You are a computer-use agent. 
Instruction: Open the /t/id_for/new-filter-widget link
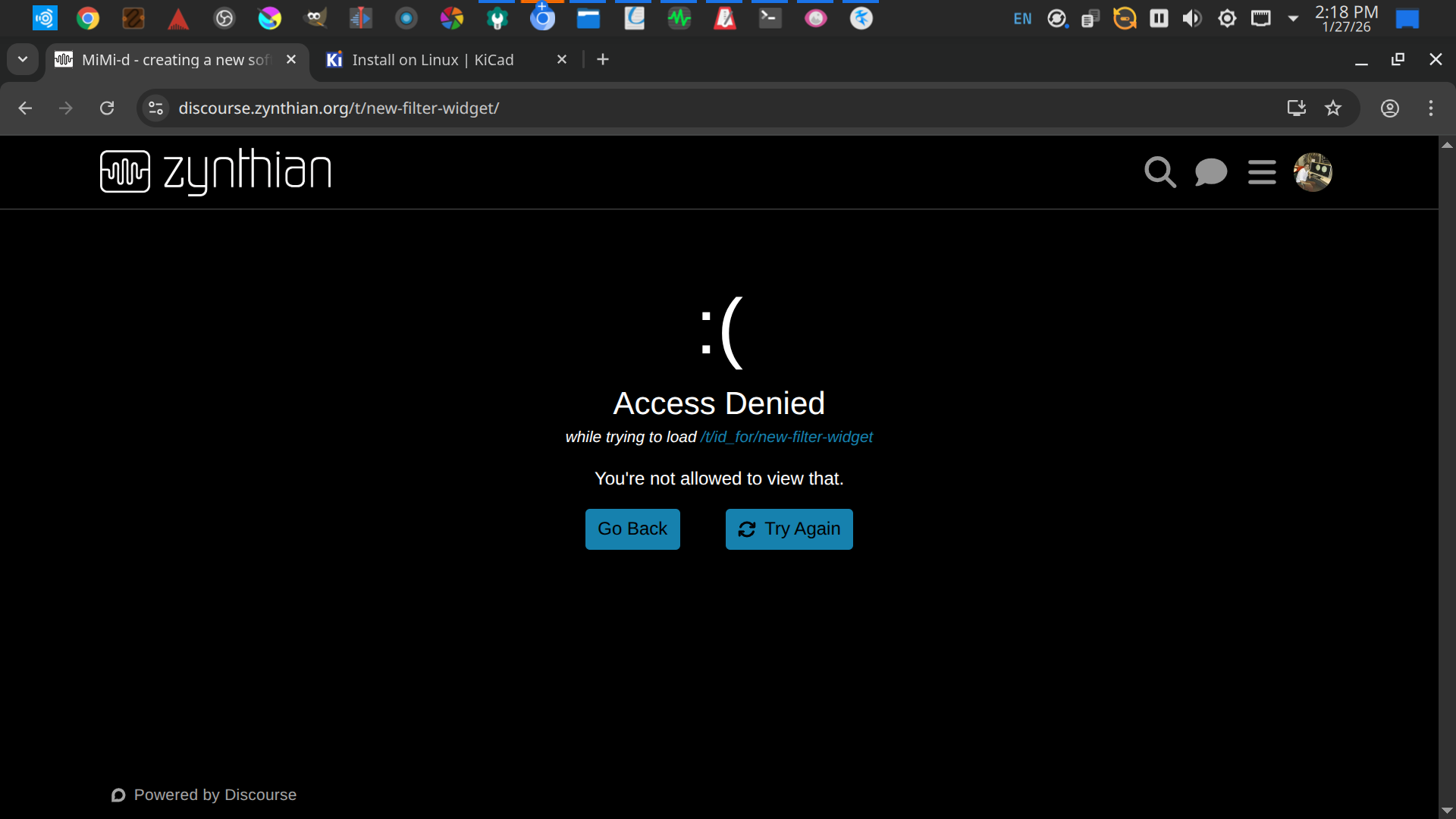(786, 437)
